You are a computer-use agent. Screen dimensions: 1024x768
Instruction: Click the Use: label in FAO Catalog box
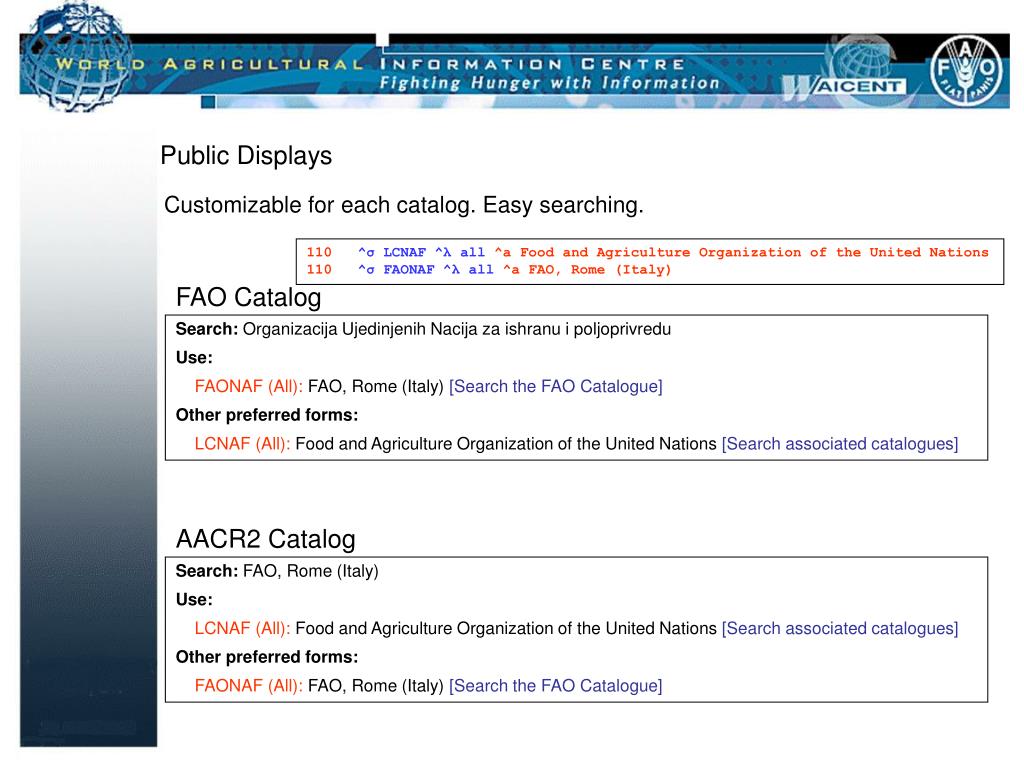coord(194,358)
